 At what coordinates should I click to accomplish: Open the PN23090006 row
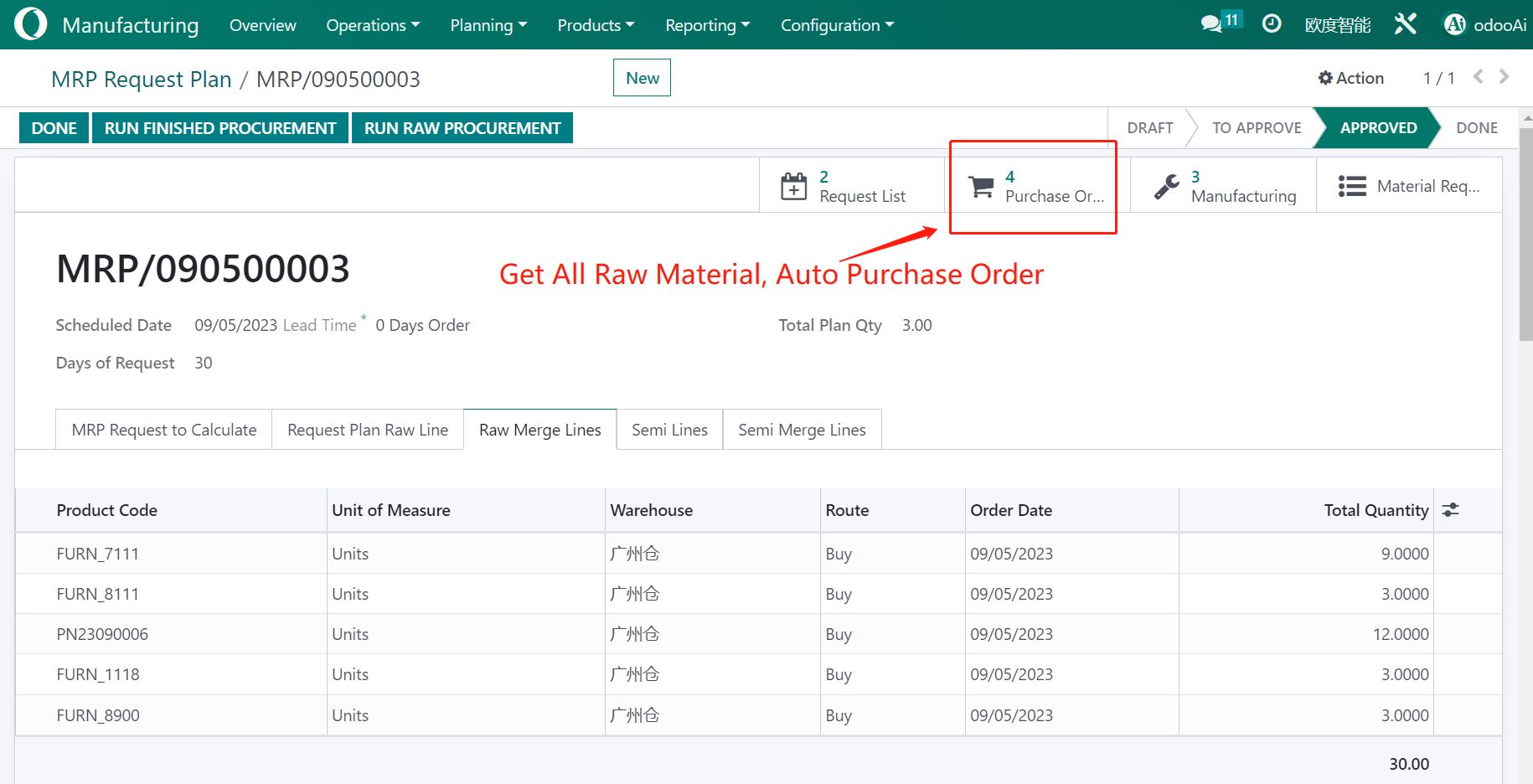click(758, 634)
